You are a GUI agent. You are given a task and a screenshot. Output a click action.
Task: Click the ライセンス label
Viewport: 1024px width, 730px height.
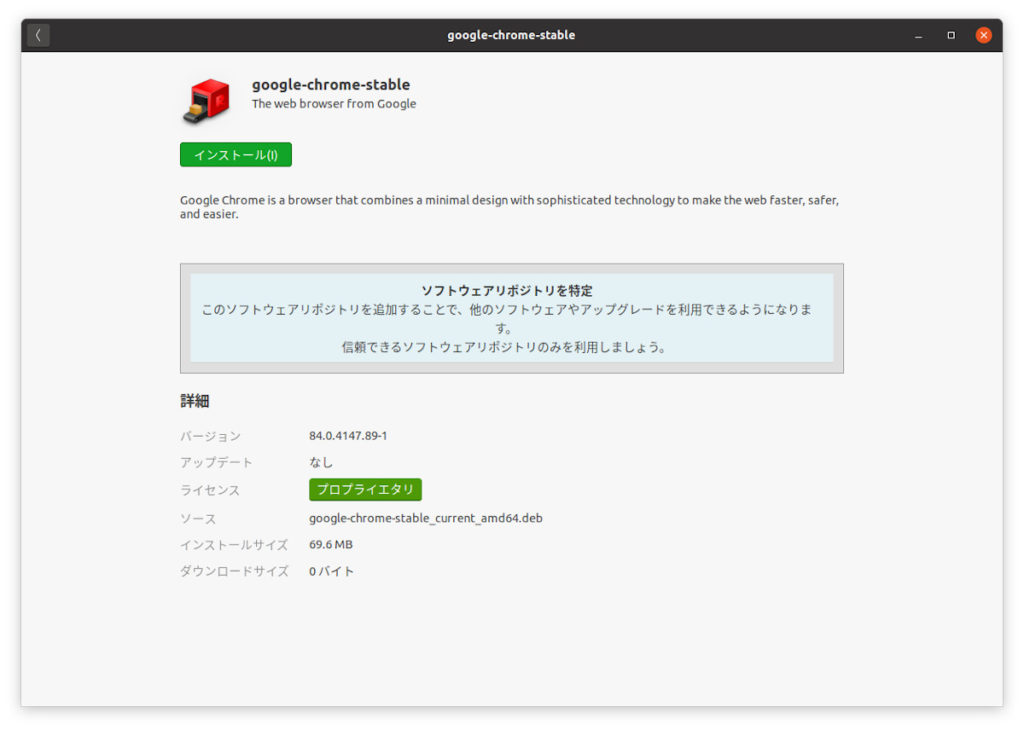(x=210, y=491)
